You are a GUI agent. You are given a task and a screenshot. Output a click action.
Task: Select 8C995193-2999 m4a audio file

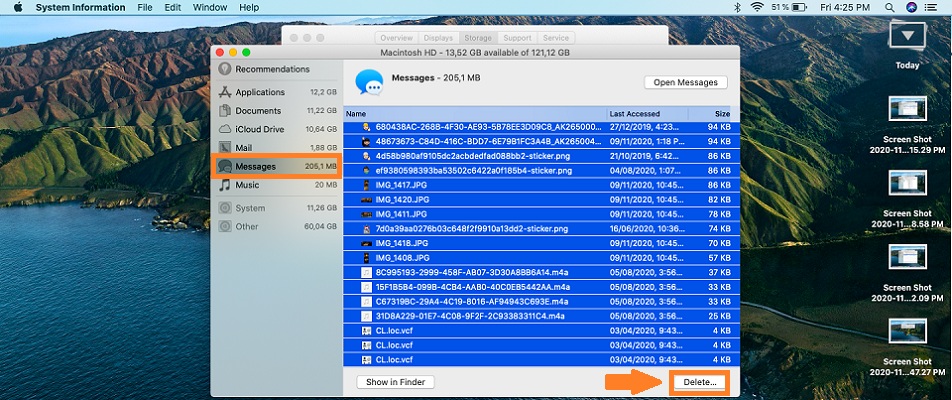pyautogui.click(x=542, y=272)
